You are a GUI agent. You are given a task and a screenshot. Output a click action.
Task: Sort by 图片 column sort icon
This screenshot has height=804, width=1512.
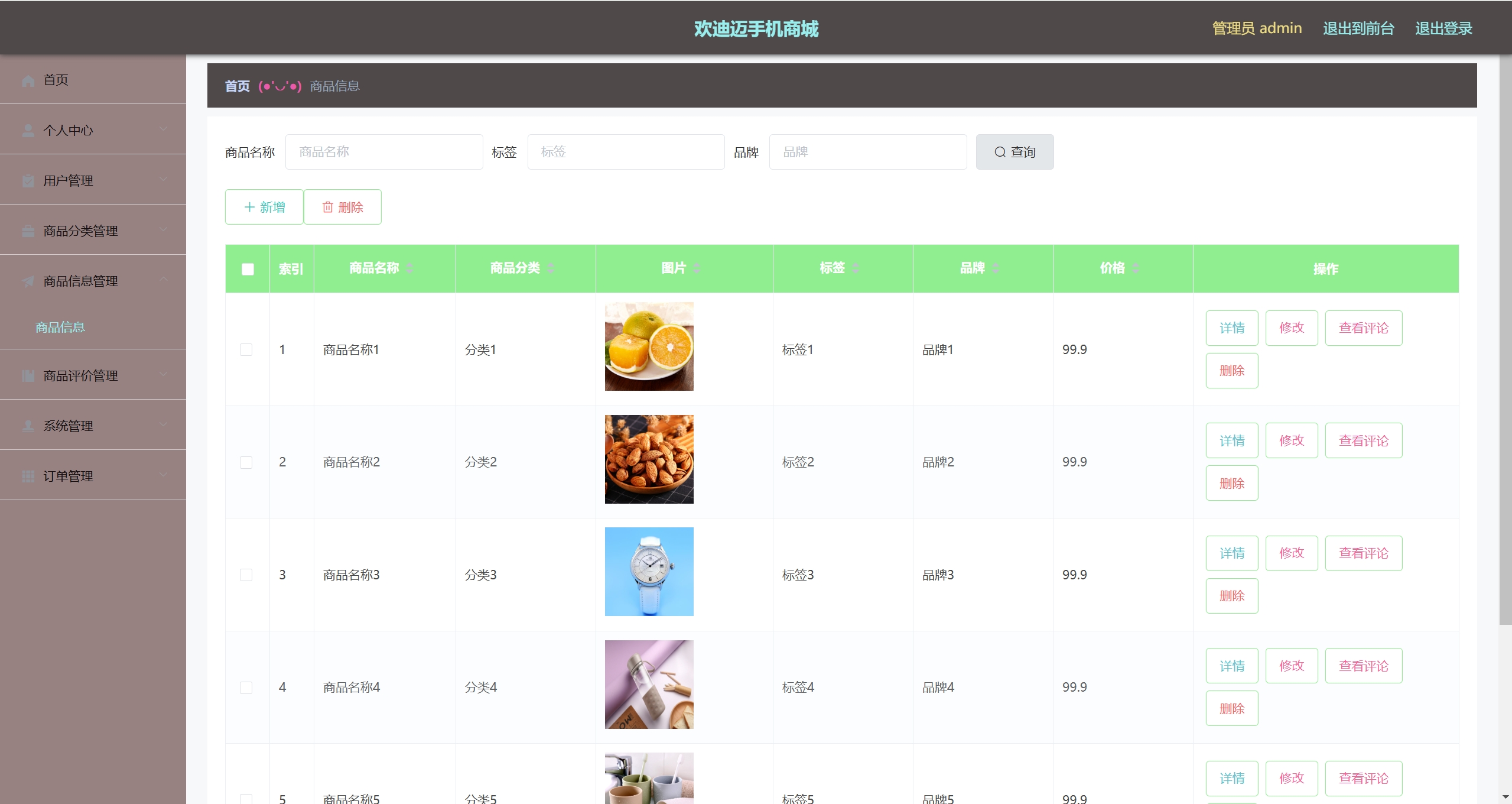pyautogui.click(x=697, y=268)
